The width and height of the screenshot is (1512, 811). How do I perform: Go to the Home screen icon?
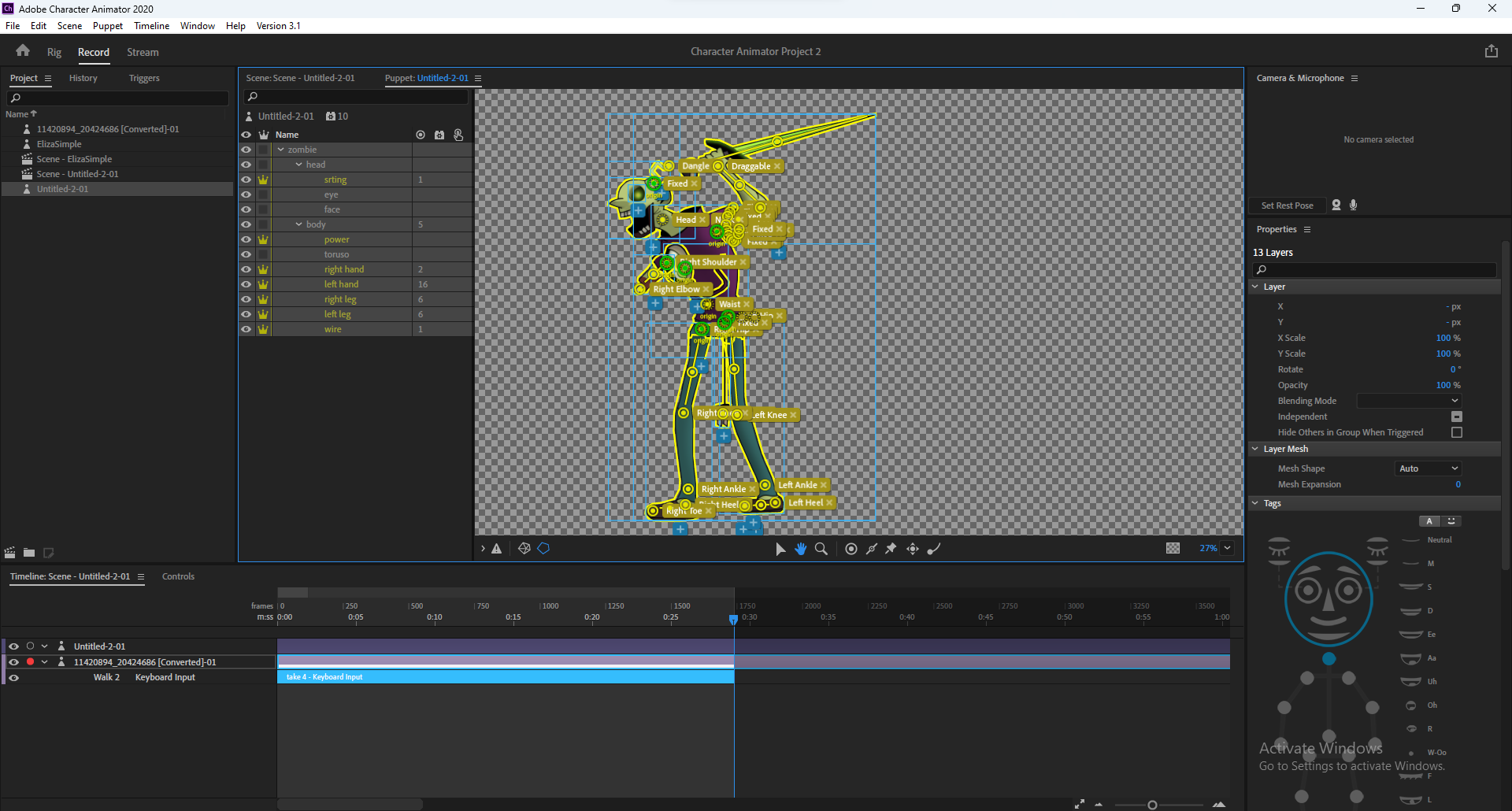click(23, 51)
